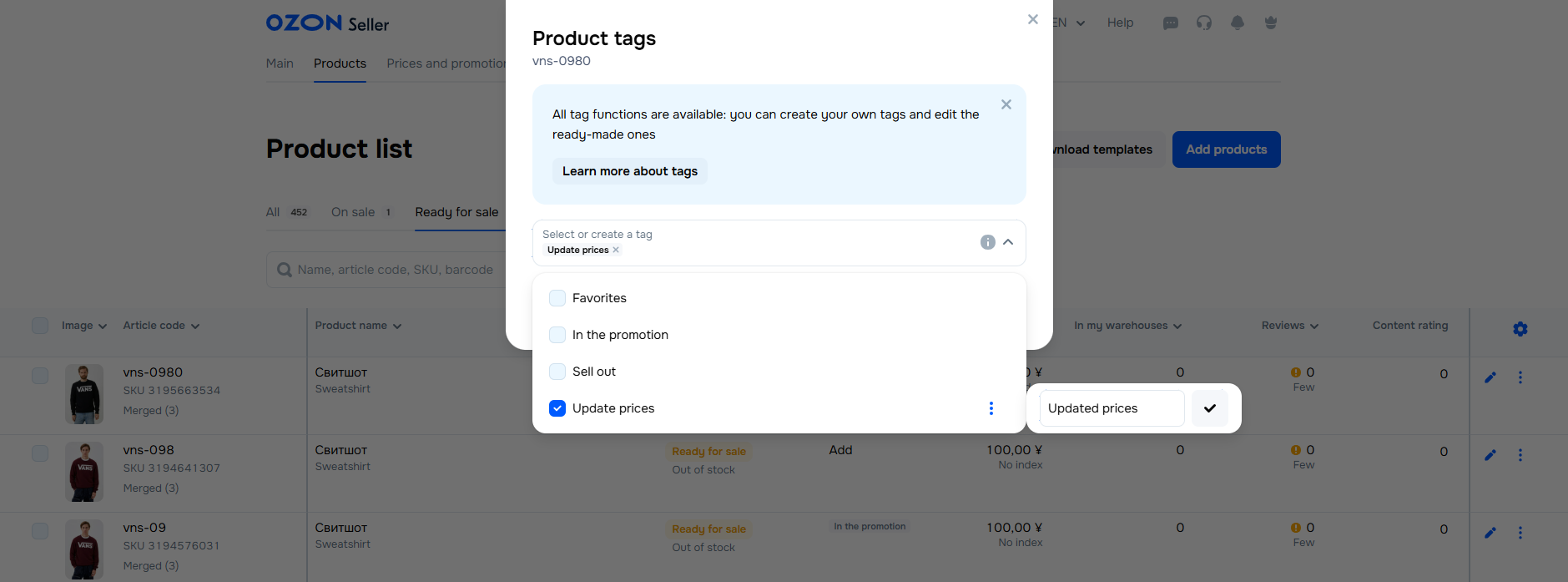The height and width of the screenshot is (582, 1568).
Task: Edit product vns-0980 with pencil icon
Action: [x=1490, y=377]
